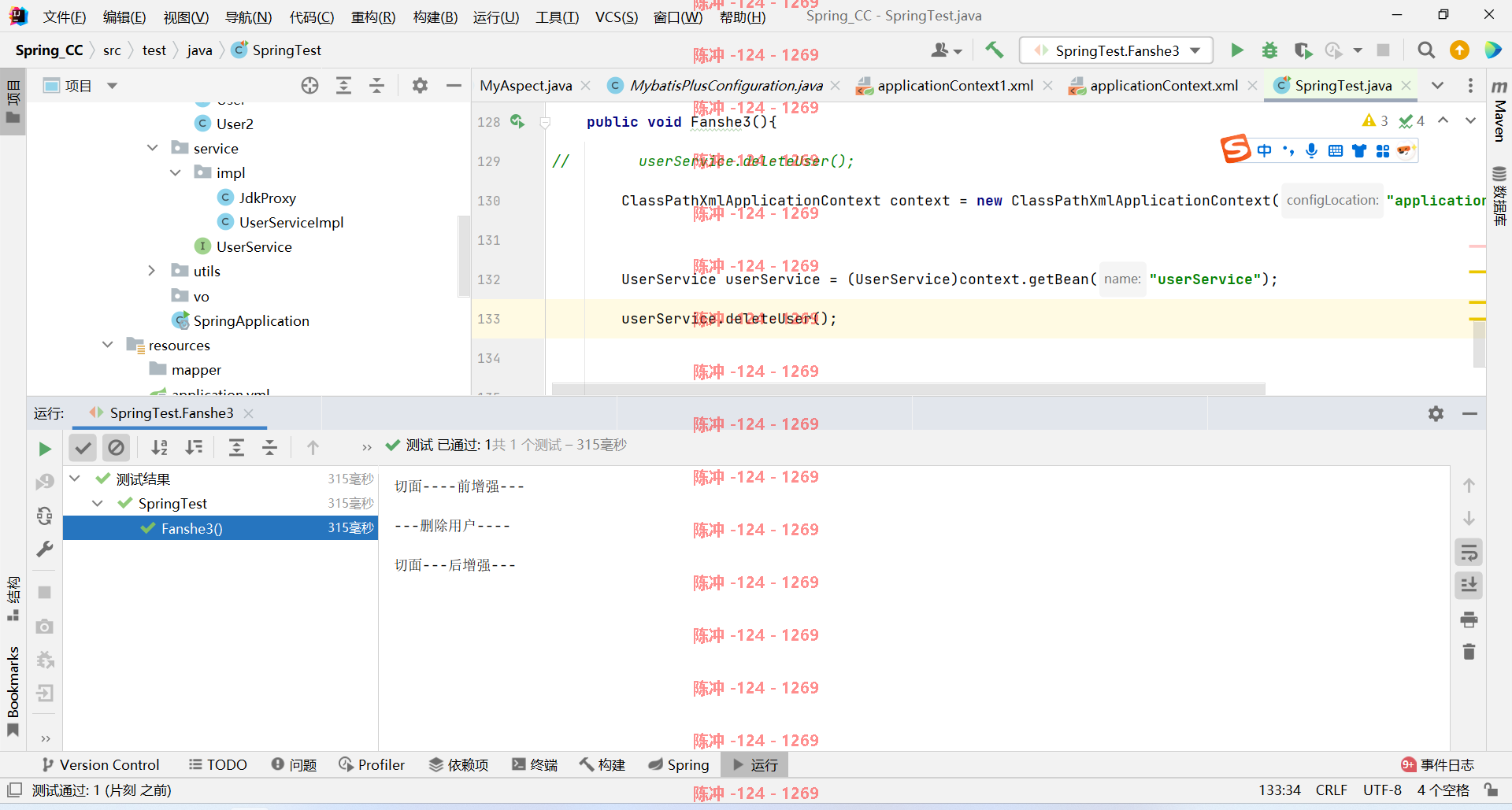Sort tests by duration
Image resolution: width=1512 pixels, height=810 pixels.
194,448
